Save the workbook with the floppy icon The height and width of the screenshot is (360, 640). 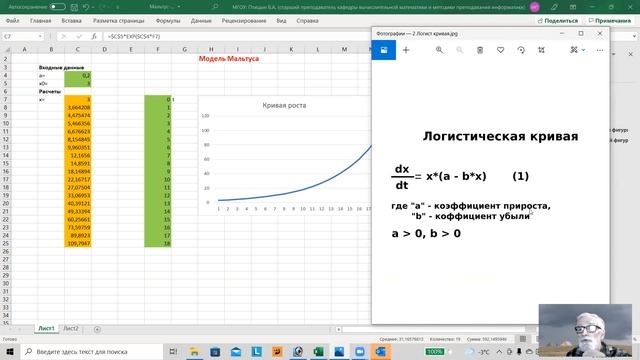point(74,7)
